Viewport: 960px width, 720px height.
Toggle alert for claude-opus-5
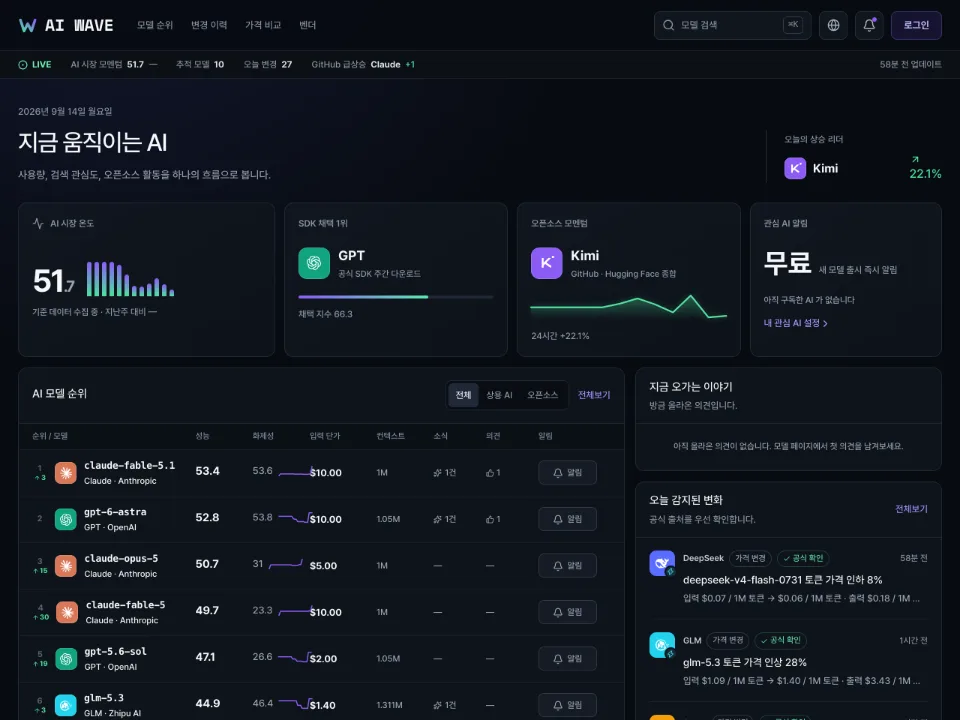(x=568, y=566)
